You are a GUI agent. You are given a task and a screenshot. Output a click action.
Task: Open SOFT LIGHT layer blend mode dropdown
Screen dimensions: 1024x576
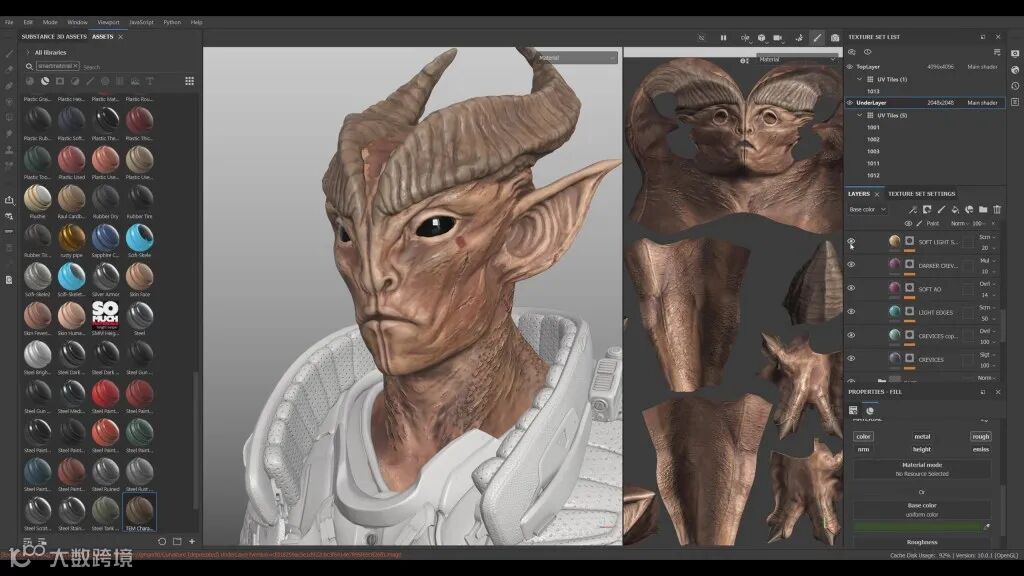(x=987, y=237)
